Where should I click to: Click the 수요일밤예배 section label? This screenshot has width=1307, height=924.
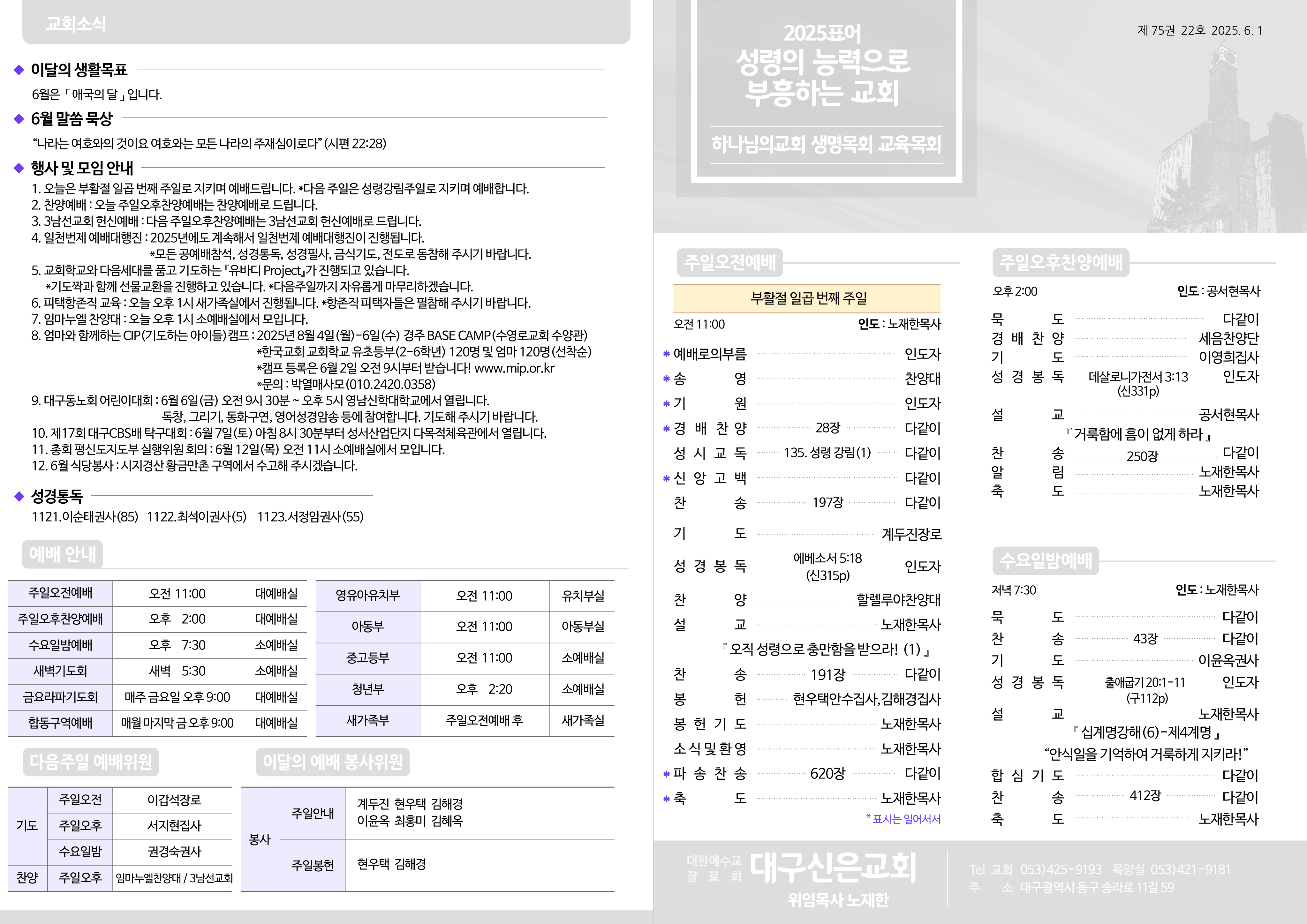pyautogui.click(x=1046, y=560)
